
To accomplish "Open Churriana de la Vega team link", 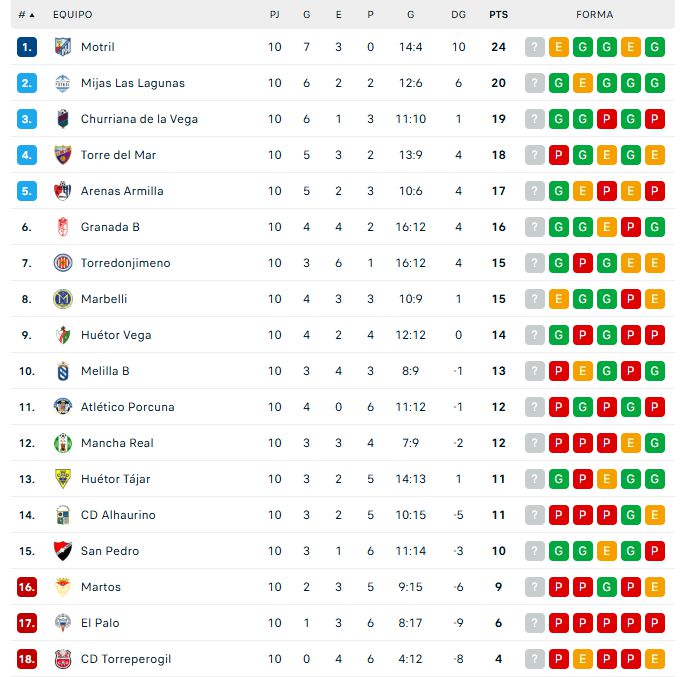I will pos(139,119).
